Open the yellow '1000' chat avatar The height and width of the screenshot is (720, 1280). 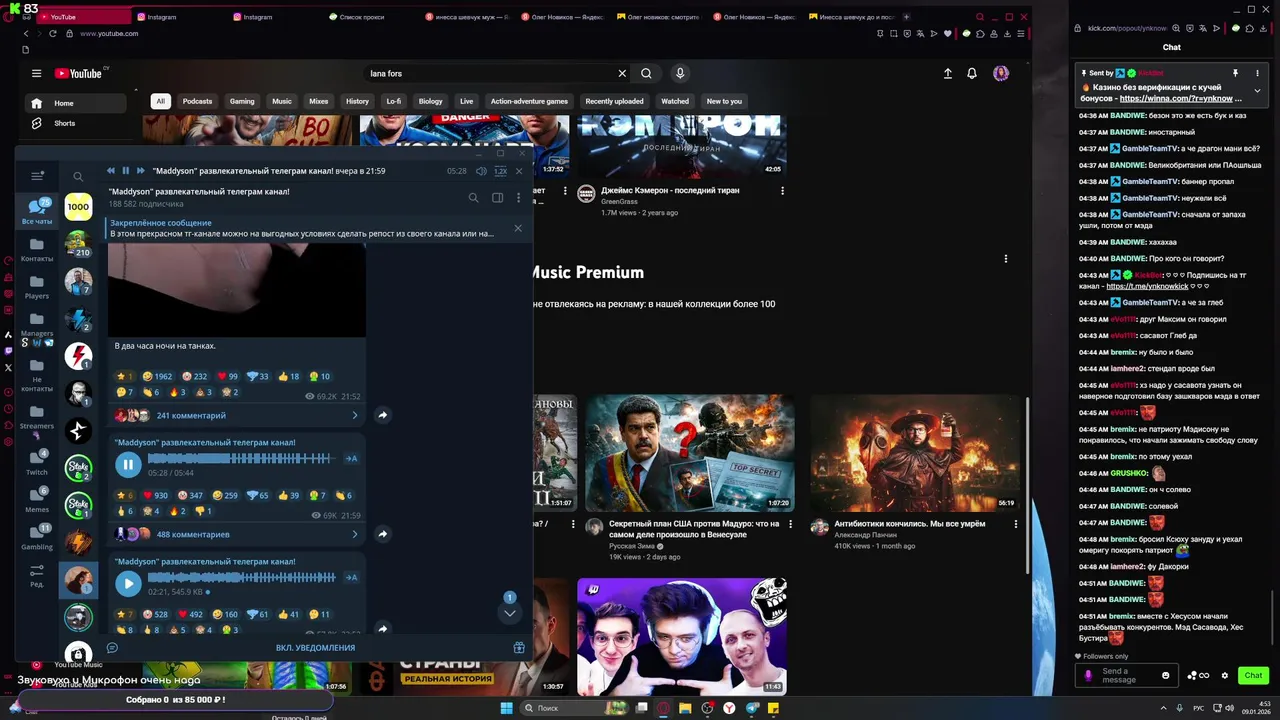78,207
